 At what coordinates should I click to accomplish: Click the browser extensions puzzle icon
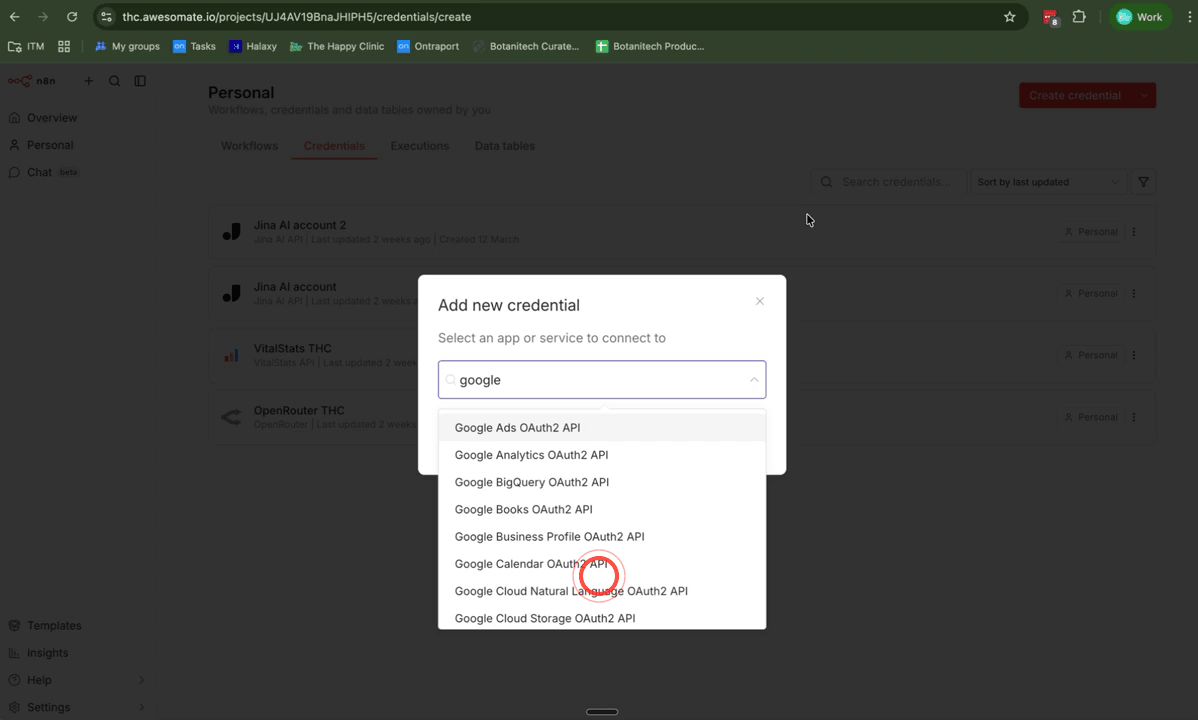coord(1081,17)
